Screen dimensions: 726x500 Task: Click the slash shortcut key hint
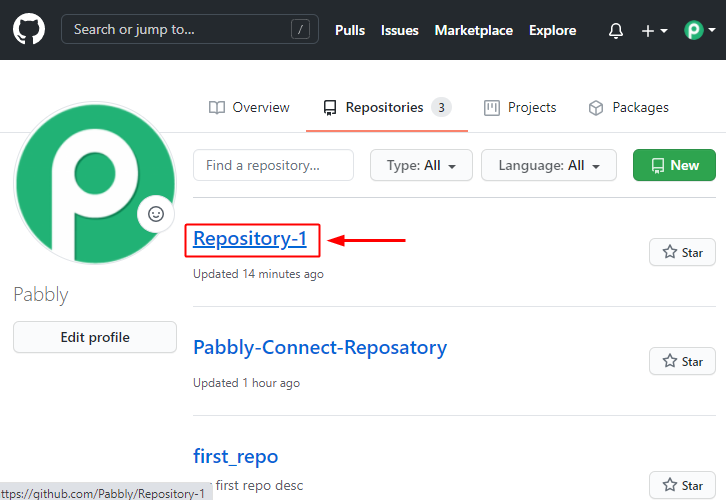300,30
